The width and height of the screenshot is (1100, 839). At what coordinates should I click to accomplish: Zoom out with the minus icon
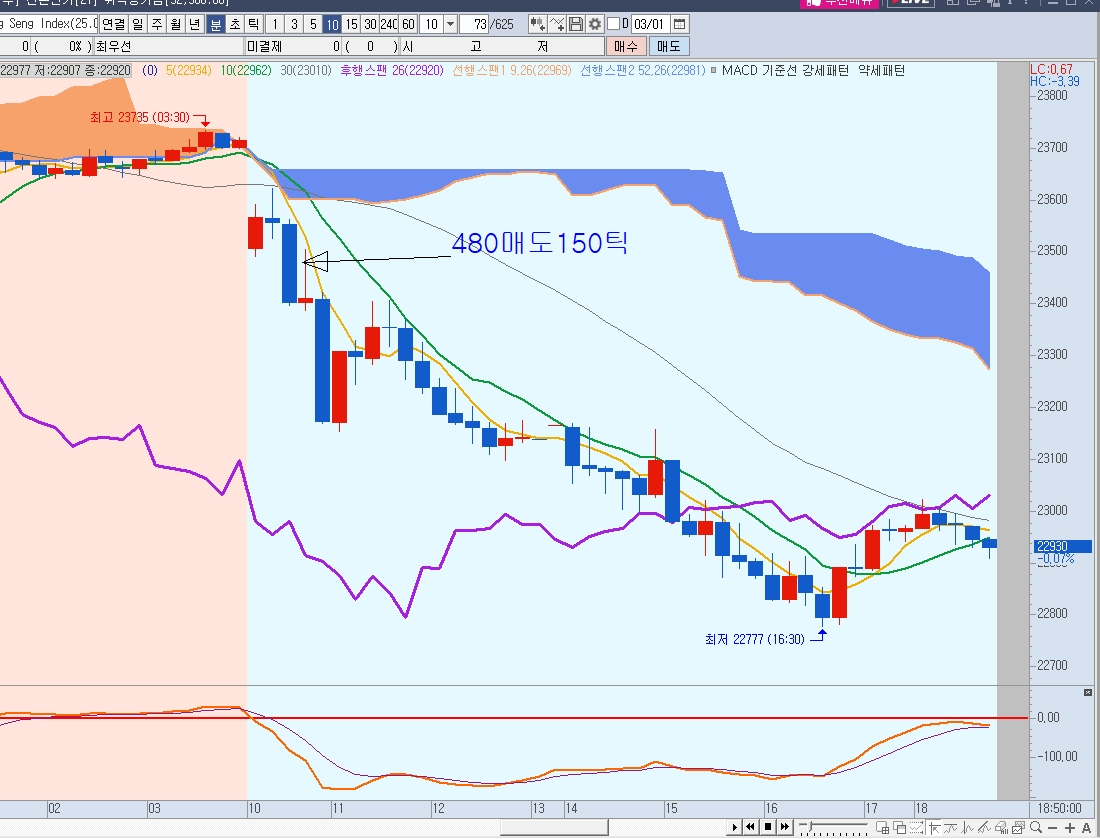(x=1054, y=827)
